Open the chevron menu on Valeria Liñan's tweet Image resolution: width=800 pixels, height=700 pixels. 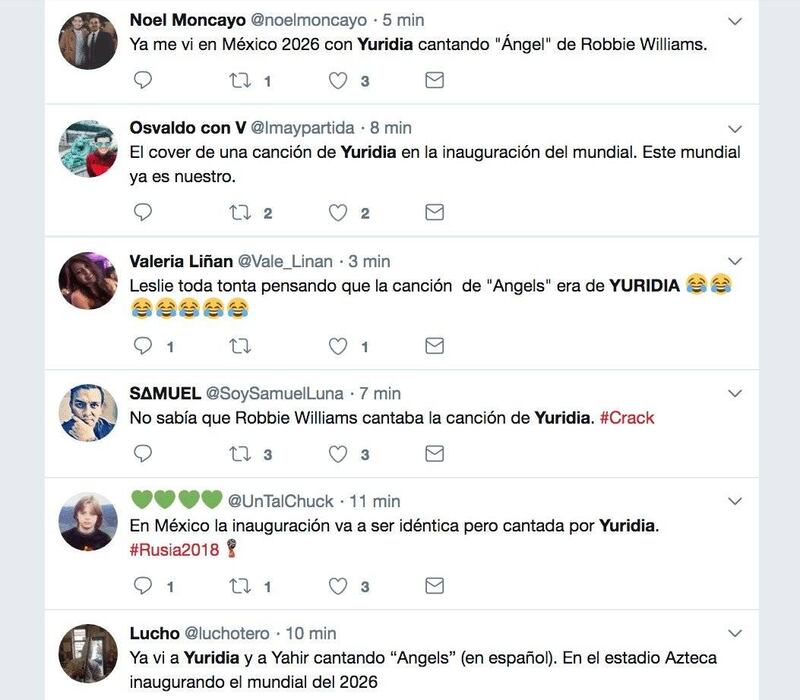click(x=735, y=261)
